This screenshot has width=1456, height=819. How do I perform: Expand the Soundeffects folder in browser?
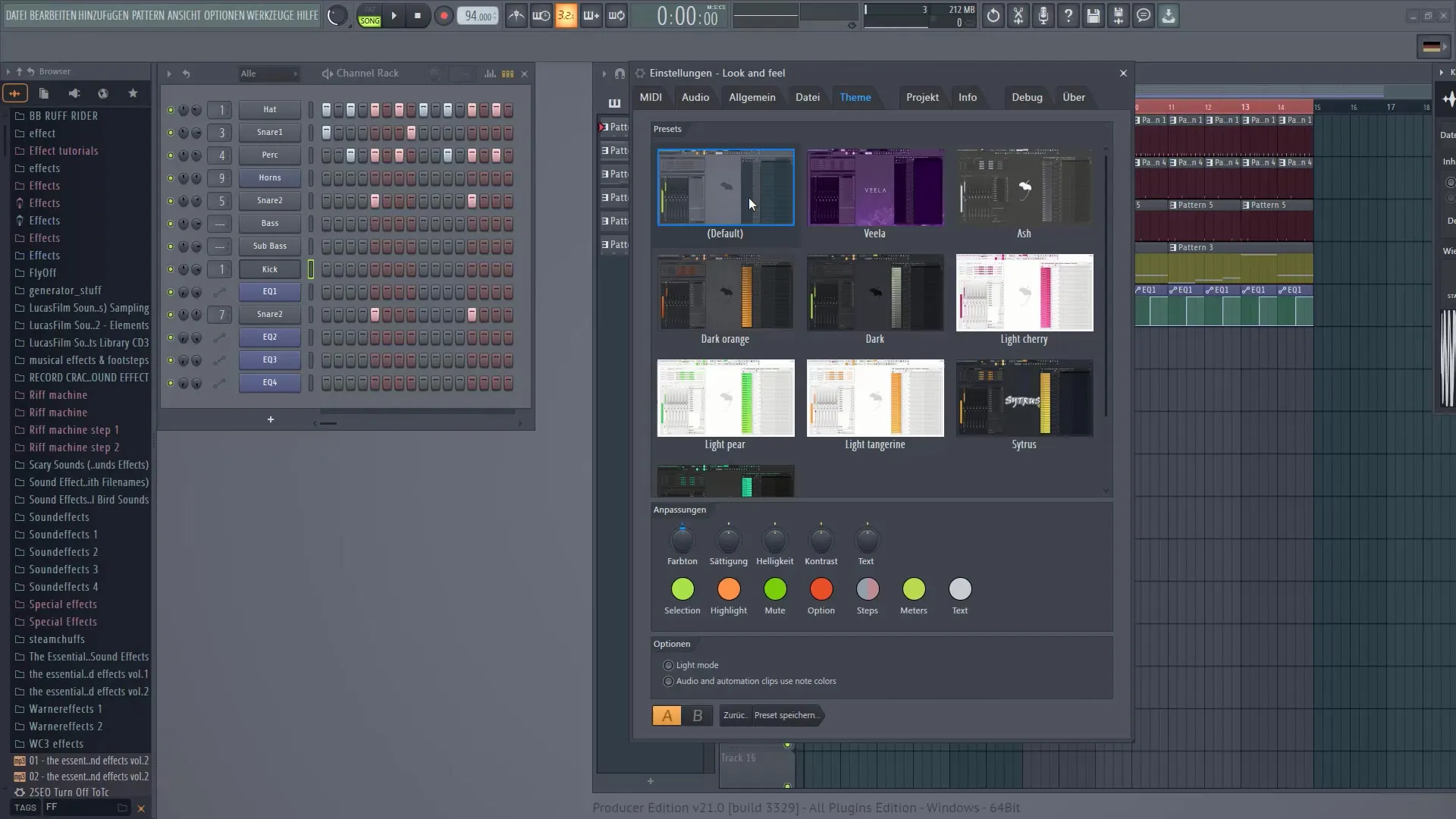(x=59, y=517)
